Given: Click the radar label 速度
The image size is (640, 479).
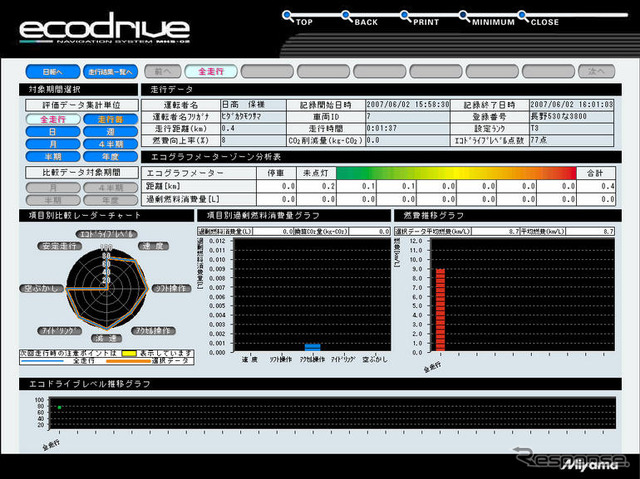Looking at the screenshot, I should click(153, 246).
